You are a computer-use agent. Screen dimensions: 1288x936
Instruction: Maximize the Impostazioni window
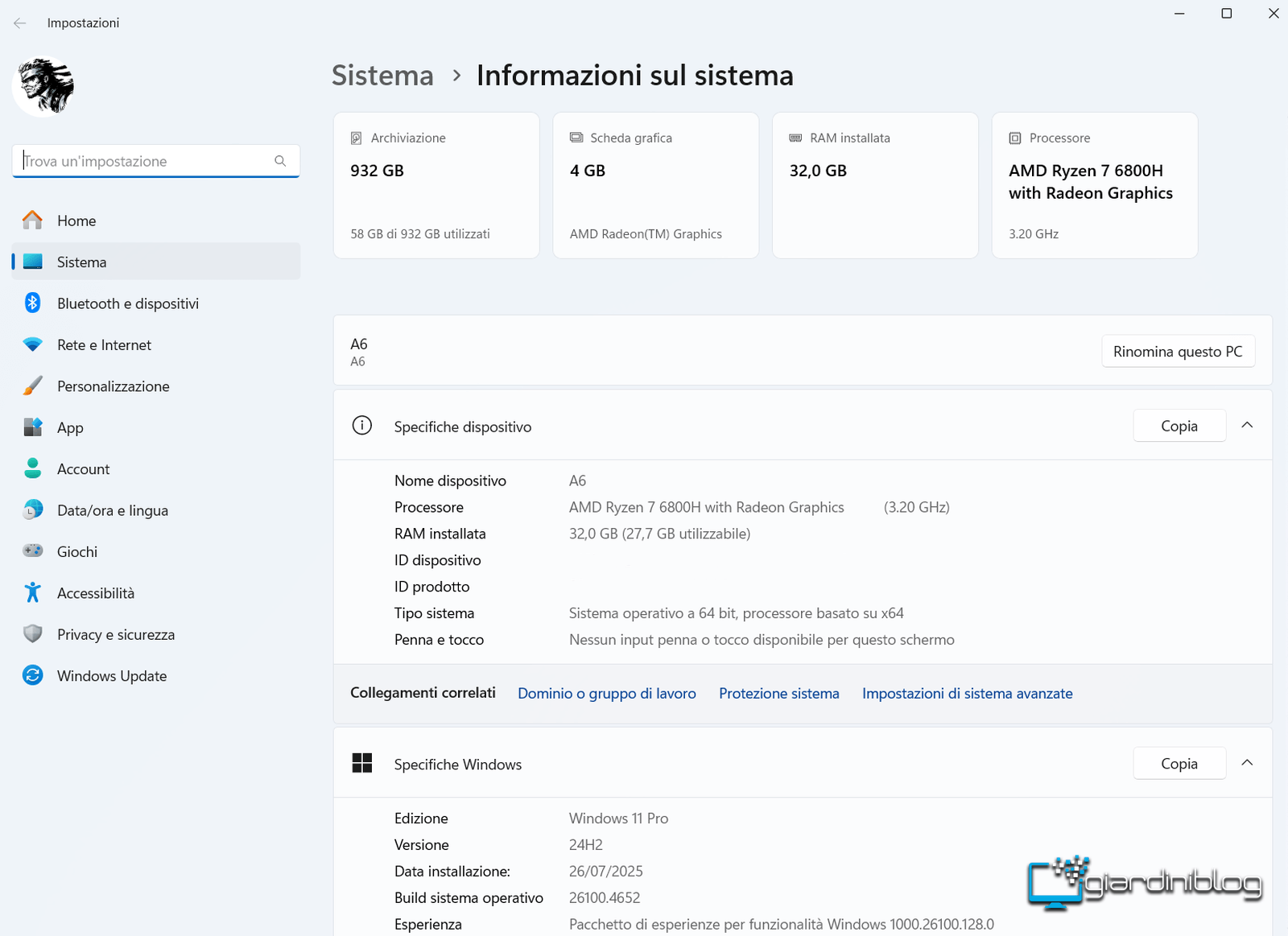1227,14
